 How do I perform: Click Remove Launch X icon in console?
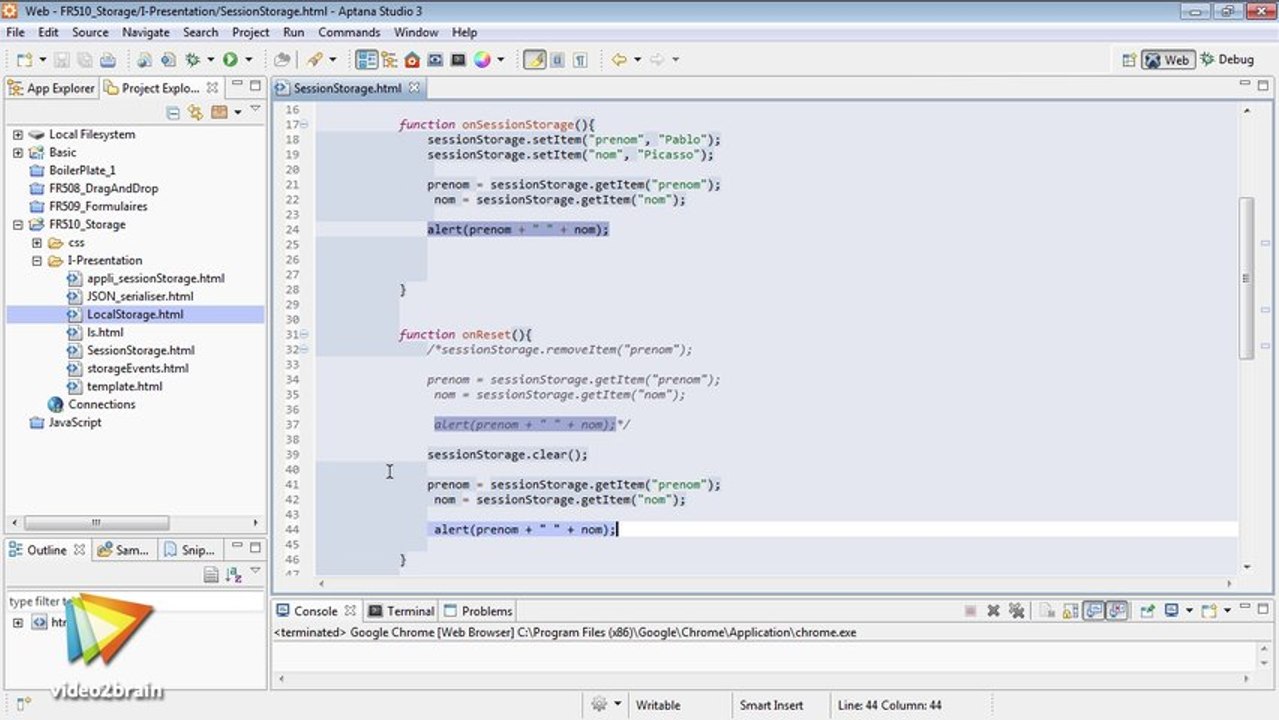pos(993,611)
